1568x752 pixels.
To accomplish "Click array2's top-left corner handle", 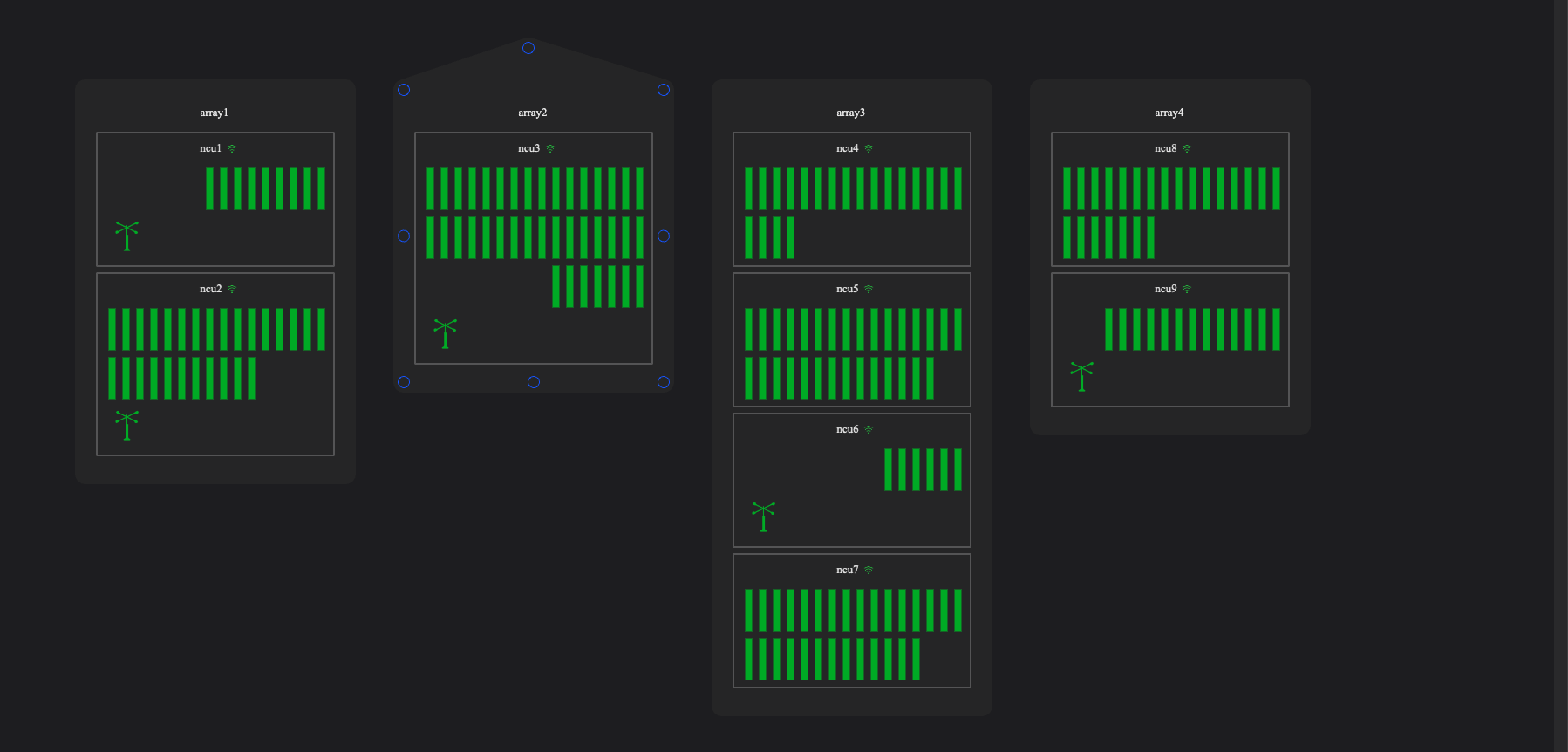I will 404,90.
